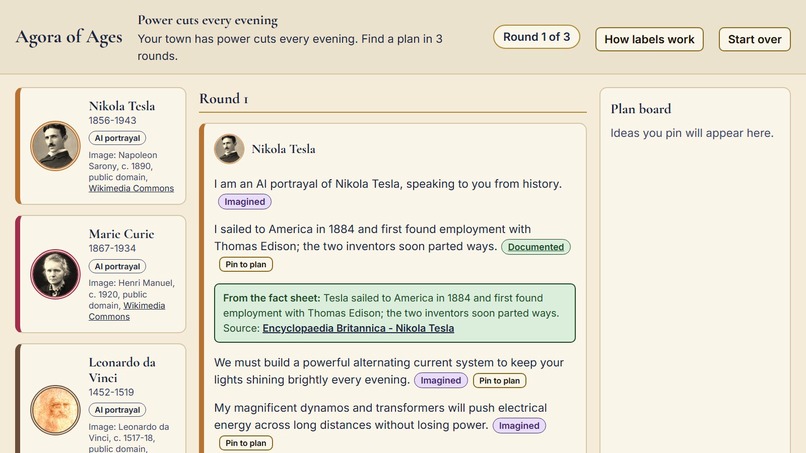Screen dimensions: 806x453
Task: Click the Start over button
Action: click(x=754, y=39)
